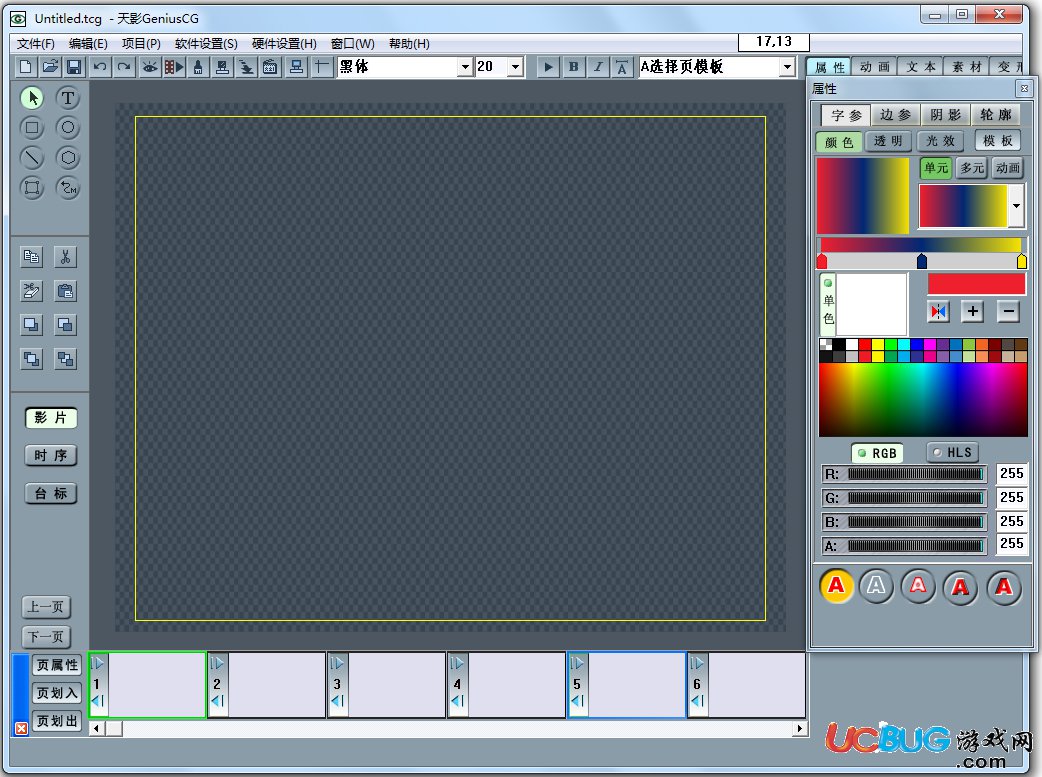This screenshot has width=1042, height=777.
Task: Select page 3 thumbnail in timeline
Action: coord(386,685)
